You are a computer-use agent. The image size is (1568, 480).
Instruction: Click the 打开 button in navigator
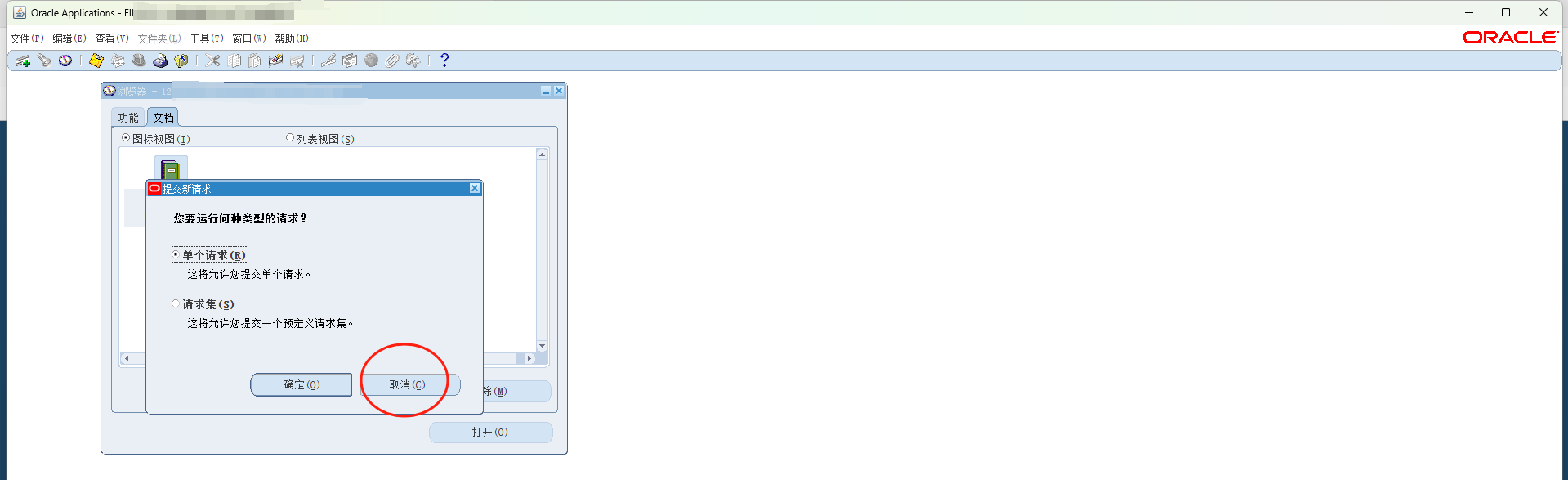click(x=490, y=432)
